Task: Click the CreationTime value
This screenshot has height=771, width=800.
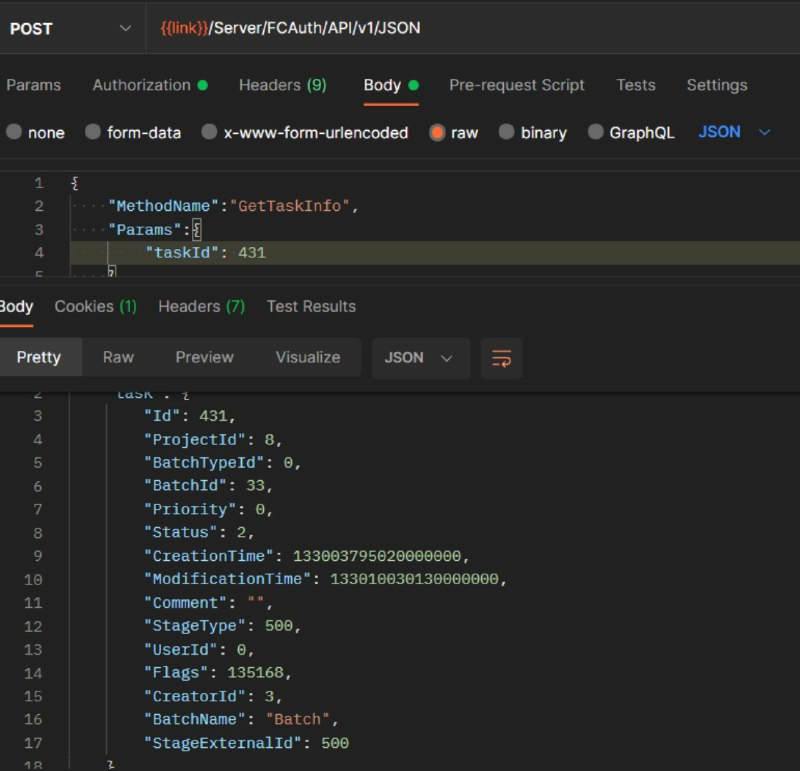Action: [377, 556]
